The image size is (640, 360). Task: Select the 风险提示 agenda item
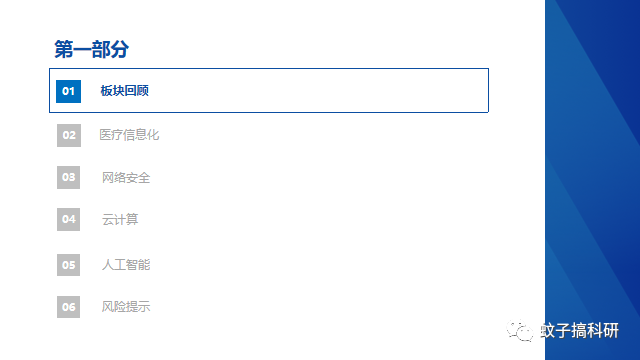tap(126, 307)
